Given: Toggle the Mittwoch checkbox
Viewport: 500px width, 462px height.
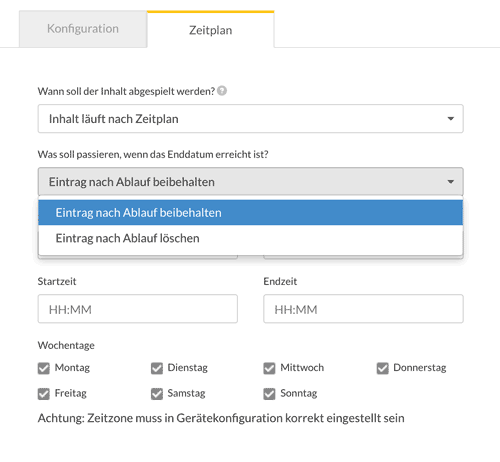Looking at the screenshot, I should tap(269, 368).
